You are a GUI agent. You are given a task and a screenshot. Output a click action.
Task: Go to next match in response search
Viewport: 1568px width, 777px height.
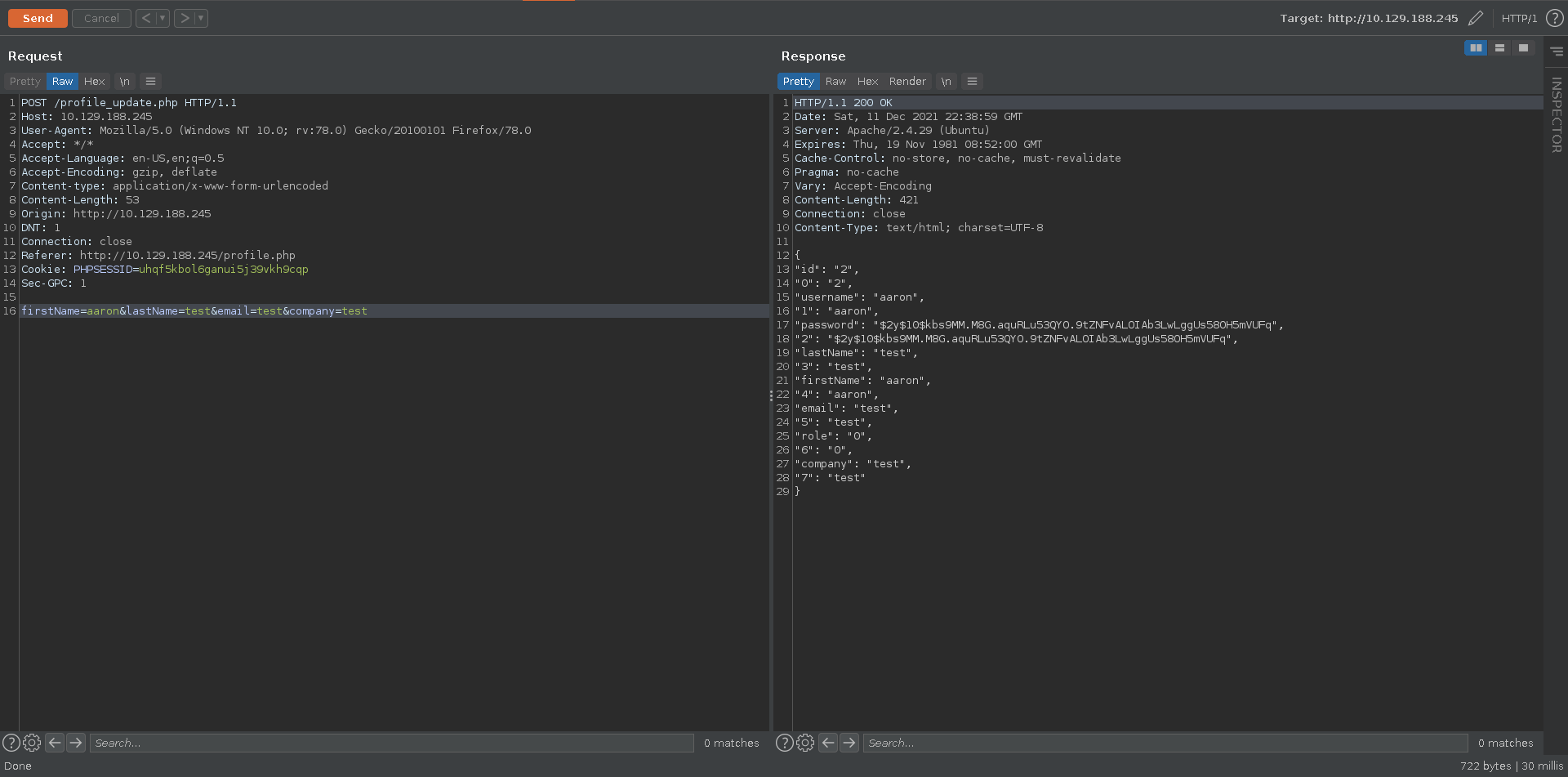pyautogui.click(x=849, y=743)
